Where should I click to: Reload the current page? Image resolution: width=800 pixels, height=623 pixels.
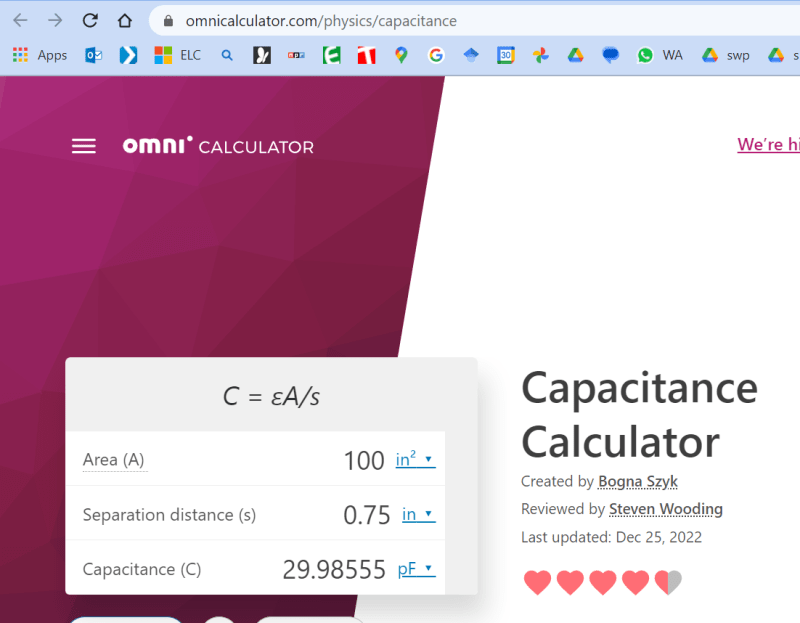click(90, 20)
